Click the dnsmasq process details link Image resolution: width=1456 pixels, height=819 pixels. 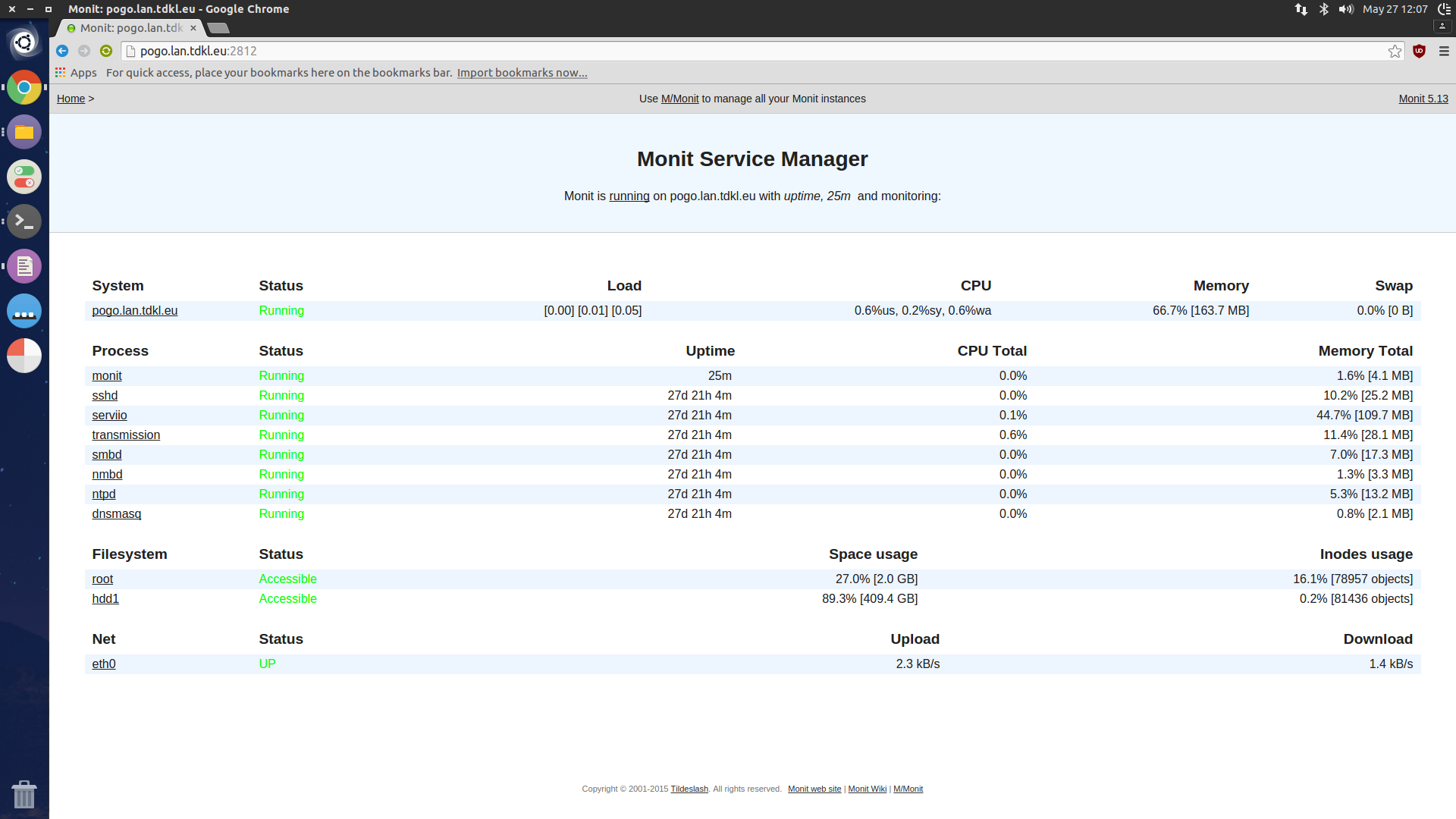tap(116, 513)
